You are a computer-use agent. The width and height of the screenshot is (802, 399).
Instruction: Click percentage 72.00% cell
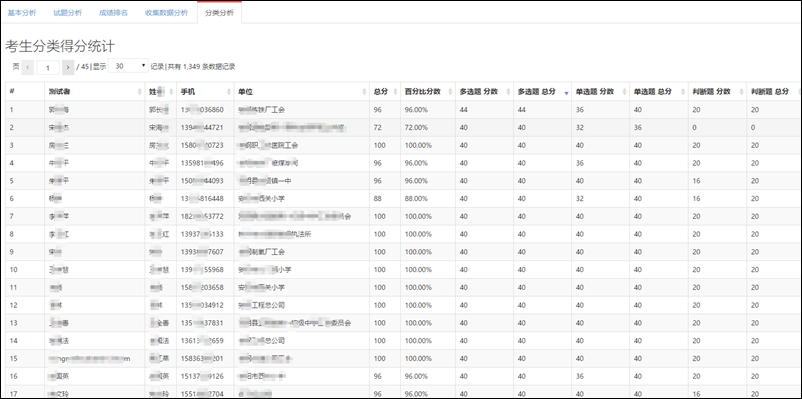(416, 127)
